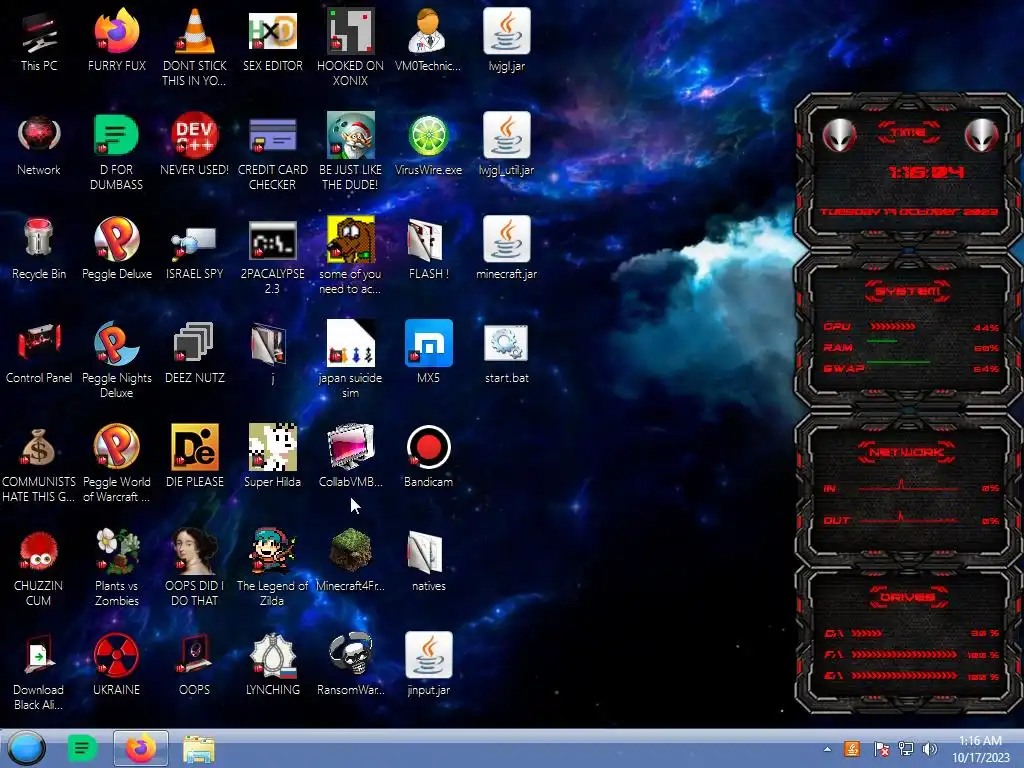
Task: Open File Explorer from the taskbar
Action: pos(199,749)
